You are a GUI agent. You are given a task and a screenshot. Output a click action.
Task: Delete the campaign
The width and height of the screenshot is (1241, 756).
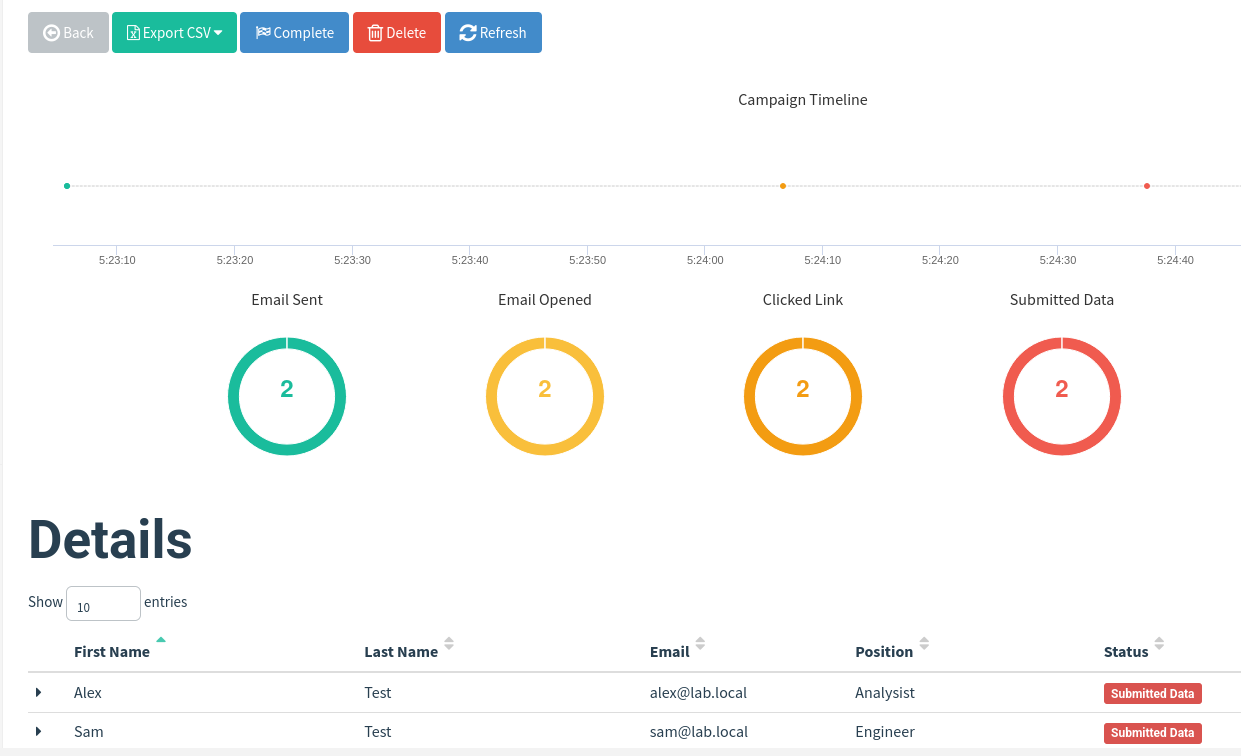click(x=397, y=33)
